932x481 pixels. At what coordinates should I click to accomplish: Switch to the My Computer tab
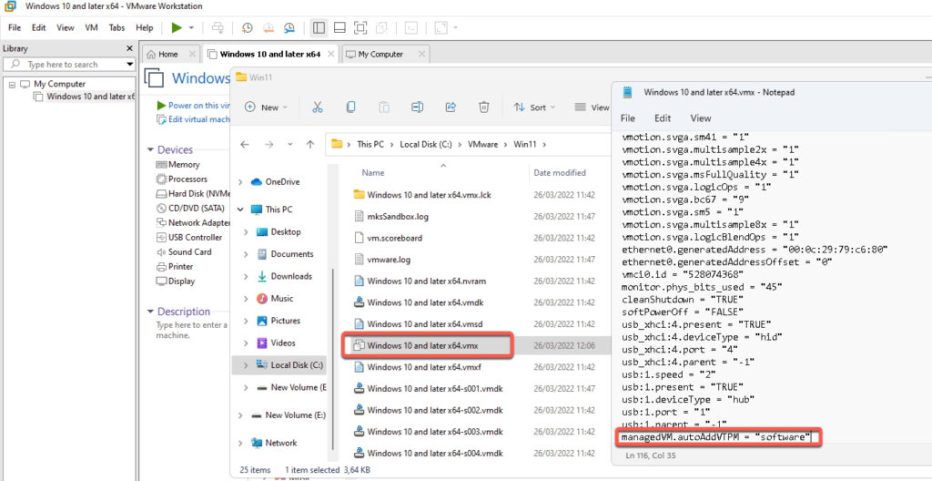click(380, 54)
